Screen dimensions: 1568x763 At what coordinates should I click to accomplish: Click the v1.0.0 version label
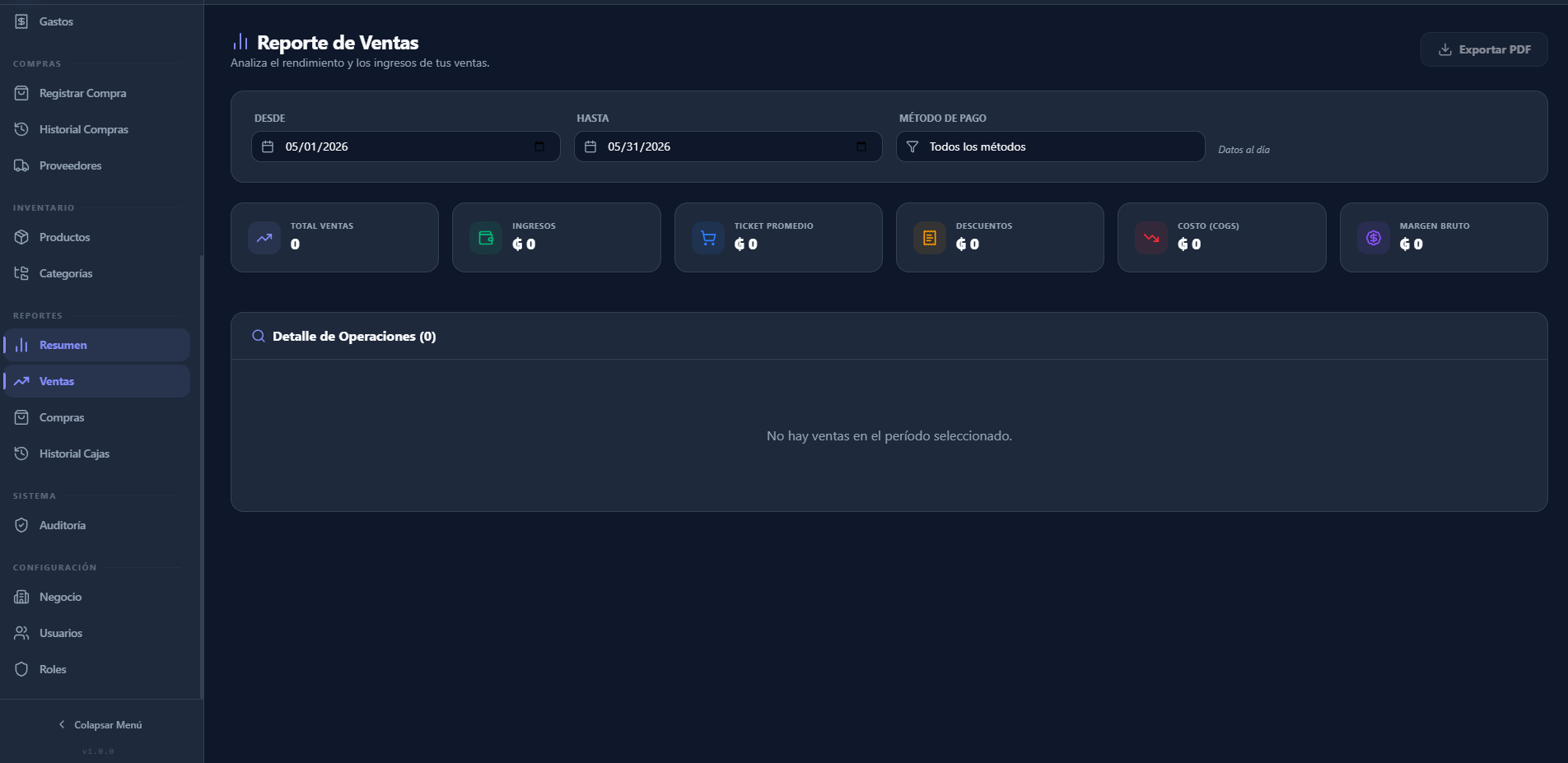click(98, 751)
